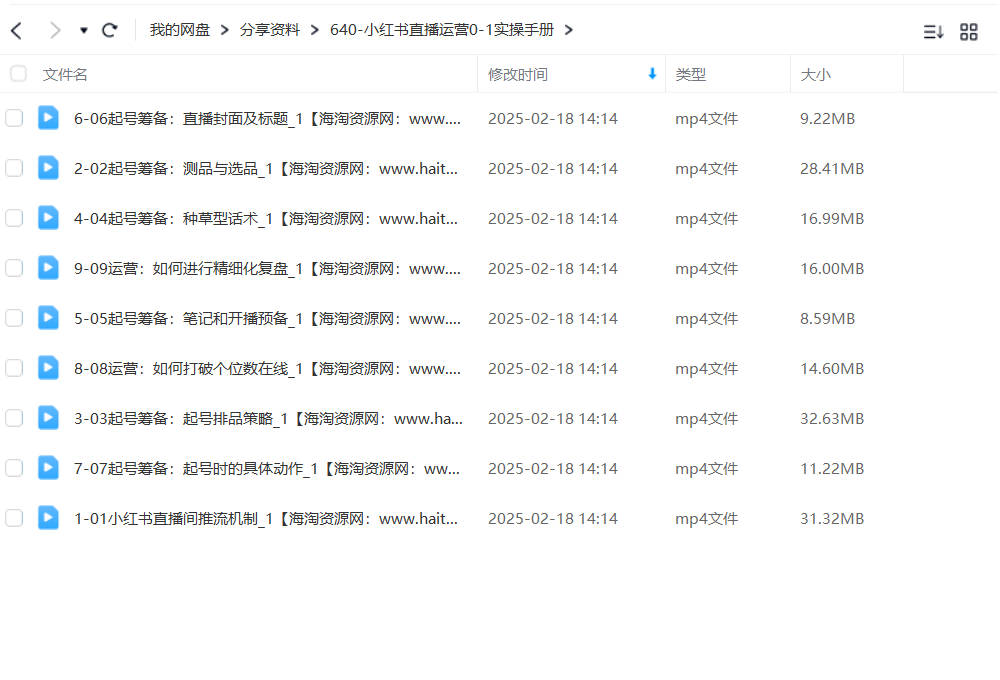Check the box for 7-07起号筹备 file
1000x680 pixels.
tap(14, 468)
